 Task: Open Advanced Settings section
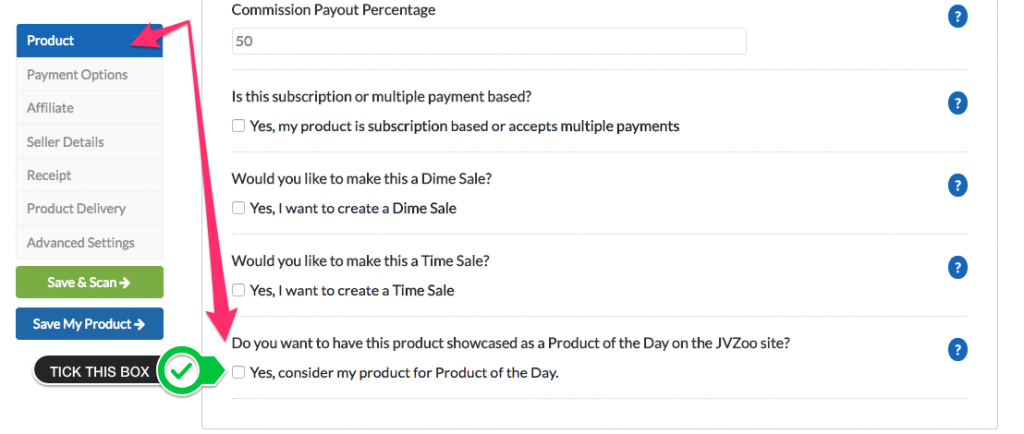(x=89, y=243)
